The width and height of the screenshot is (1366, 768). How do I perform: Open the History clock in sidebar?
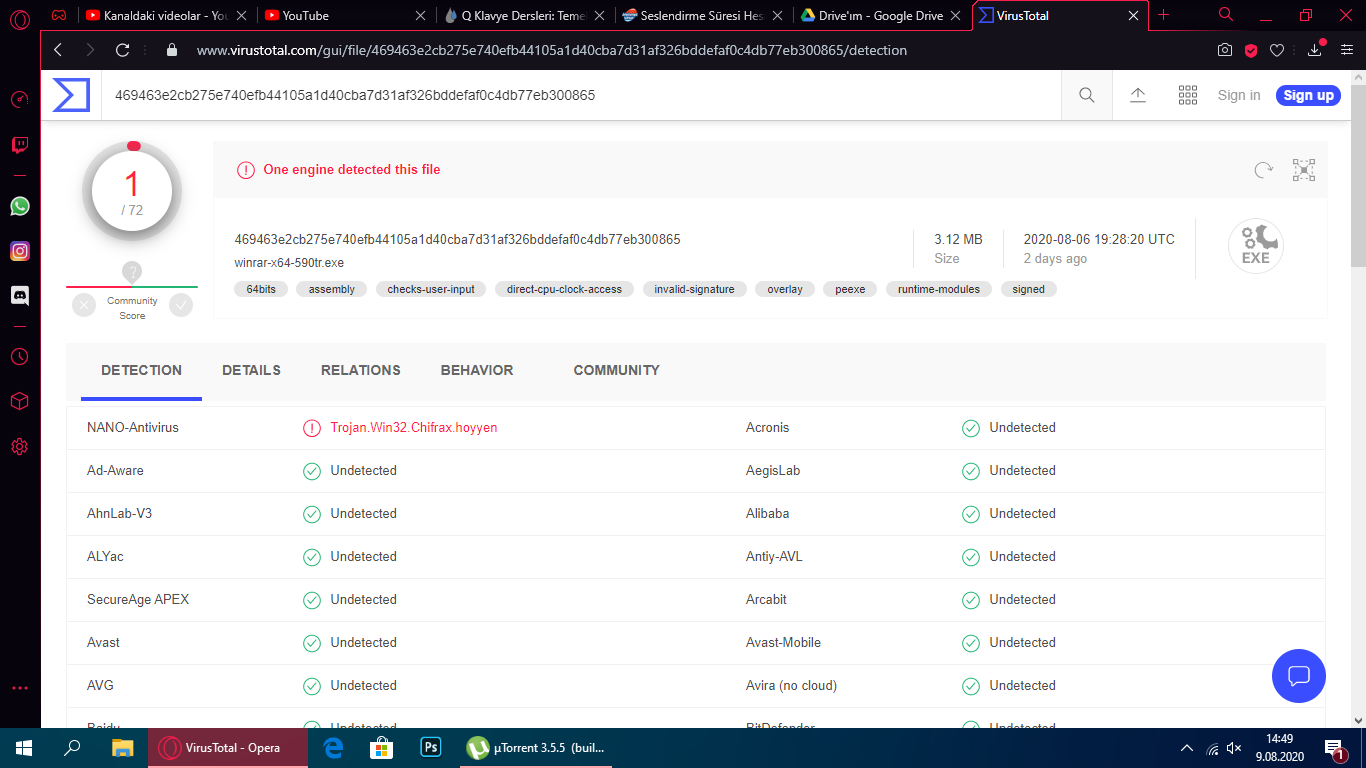pyautogui.click(x=20, y=356)
